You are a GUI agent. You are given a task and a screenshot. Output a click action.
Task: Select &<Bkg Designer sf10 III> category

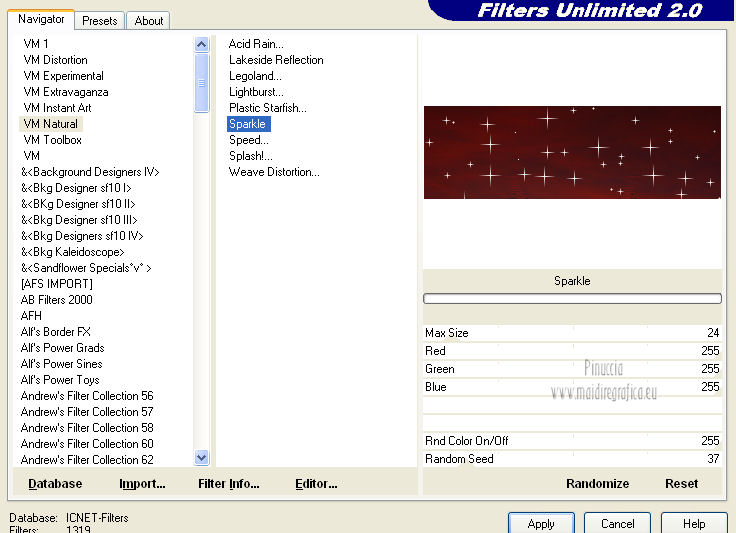tap(79, 220)
